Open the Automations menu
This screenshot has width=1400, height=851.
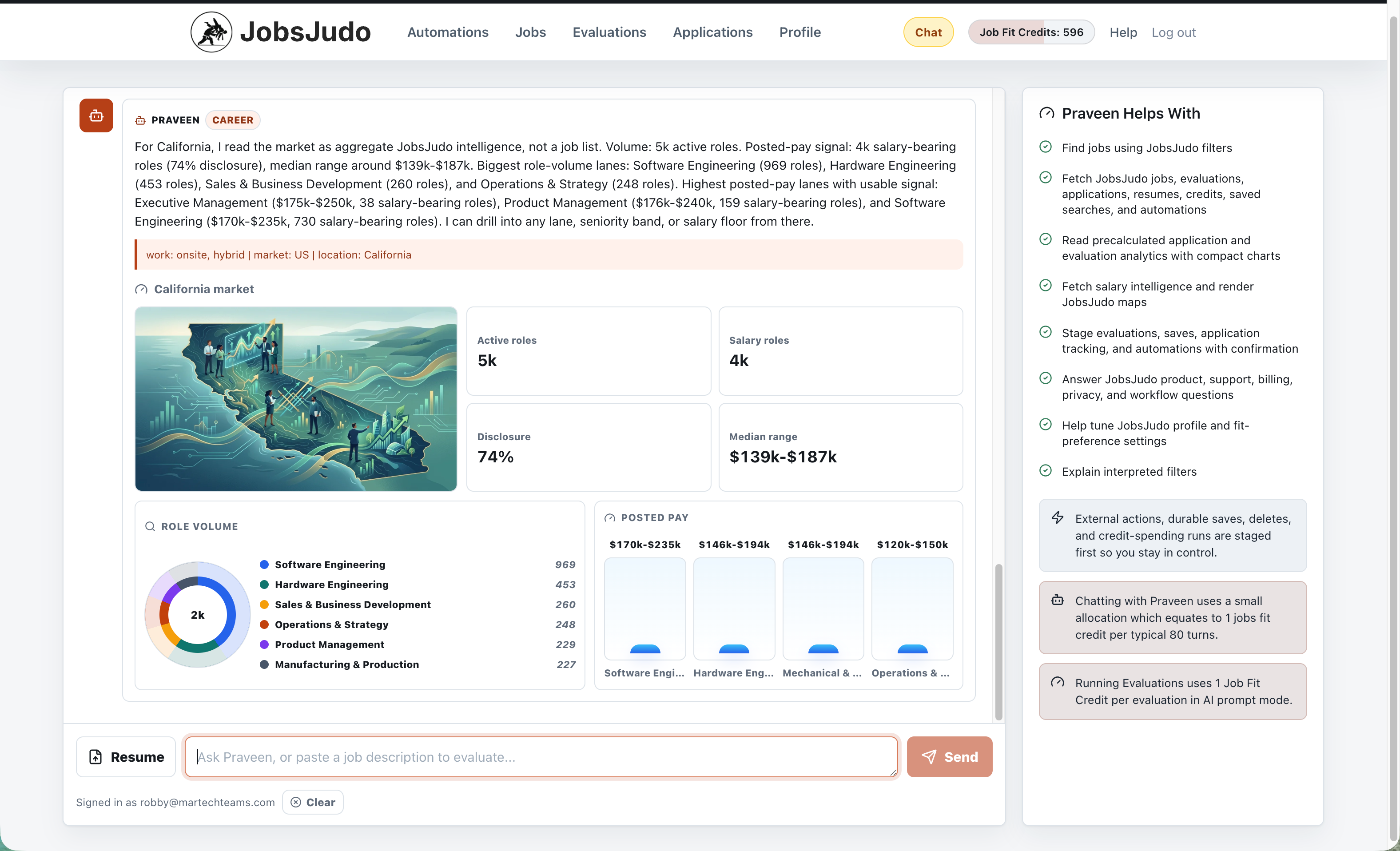(448, 32)
